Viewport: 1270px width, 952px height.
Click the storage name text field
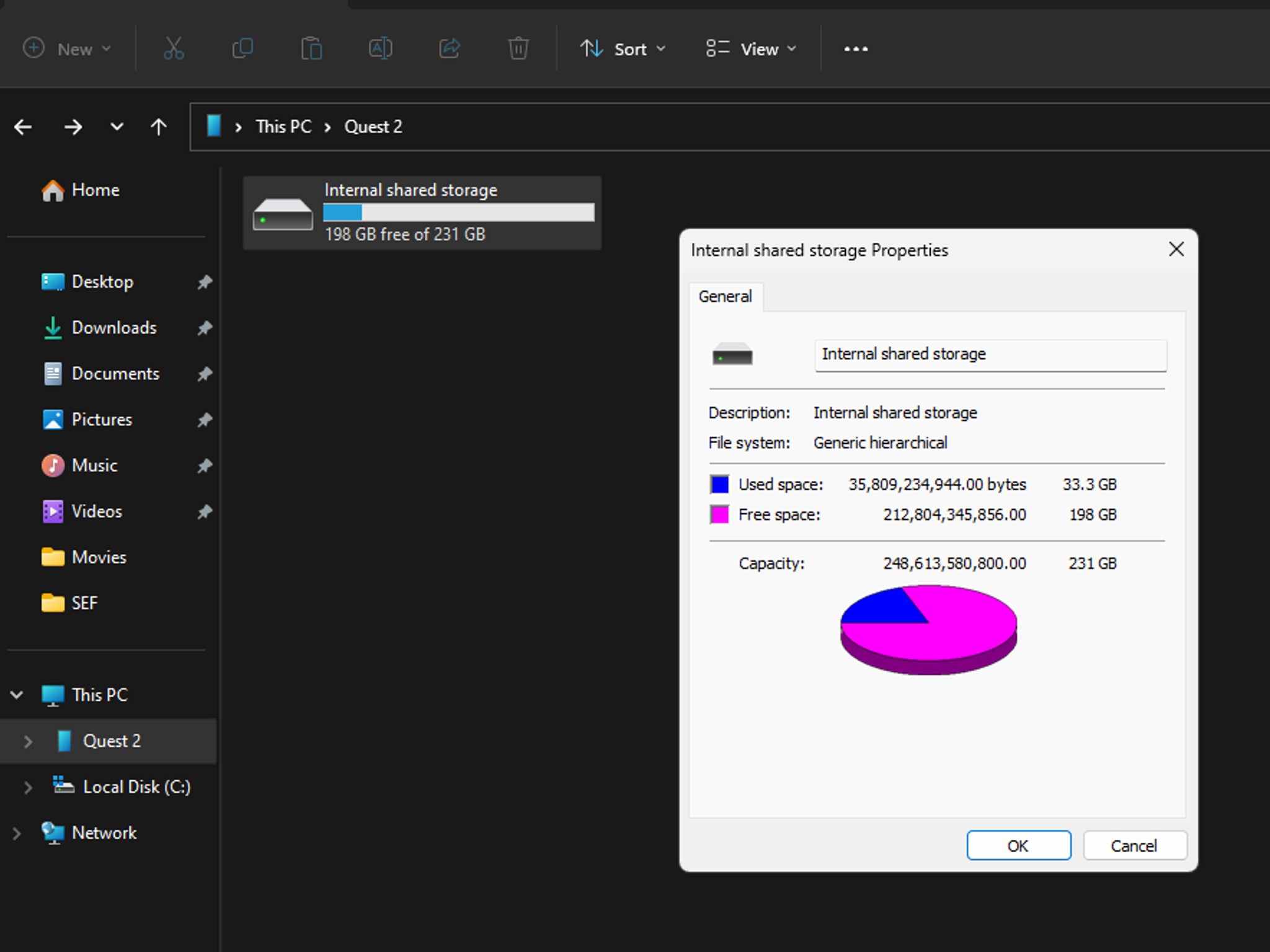coord(990,355)
